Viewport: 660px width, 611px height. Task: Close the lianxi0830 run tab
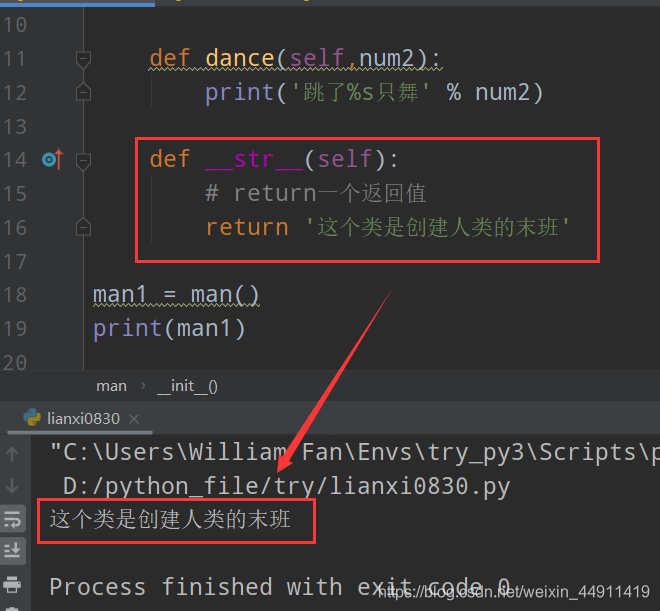(134, 419)
